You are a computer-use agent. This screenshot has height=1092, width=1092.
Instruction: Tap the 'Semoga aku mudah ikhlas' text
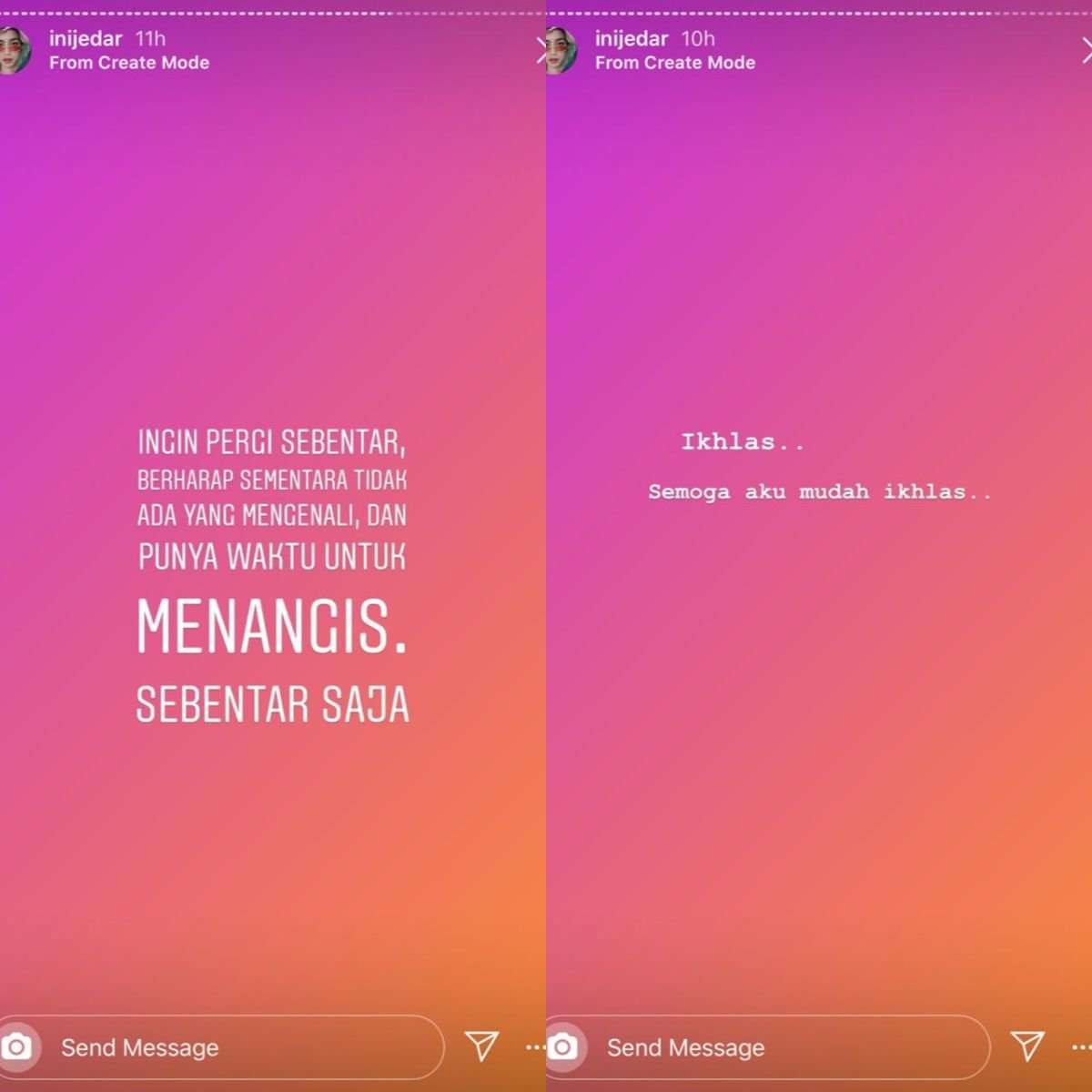coord(819,492)
